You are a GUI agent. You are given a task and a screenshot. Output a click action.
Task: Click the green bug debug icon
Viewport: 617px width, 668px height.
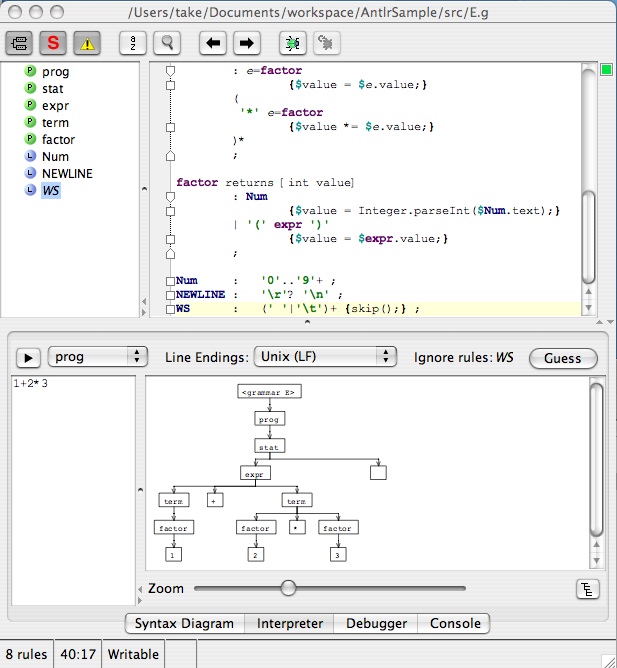(292, 43)
